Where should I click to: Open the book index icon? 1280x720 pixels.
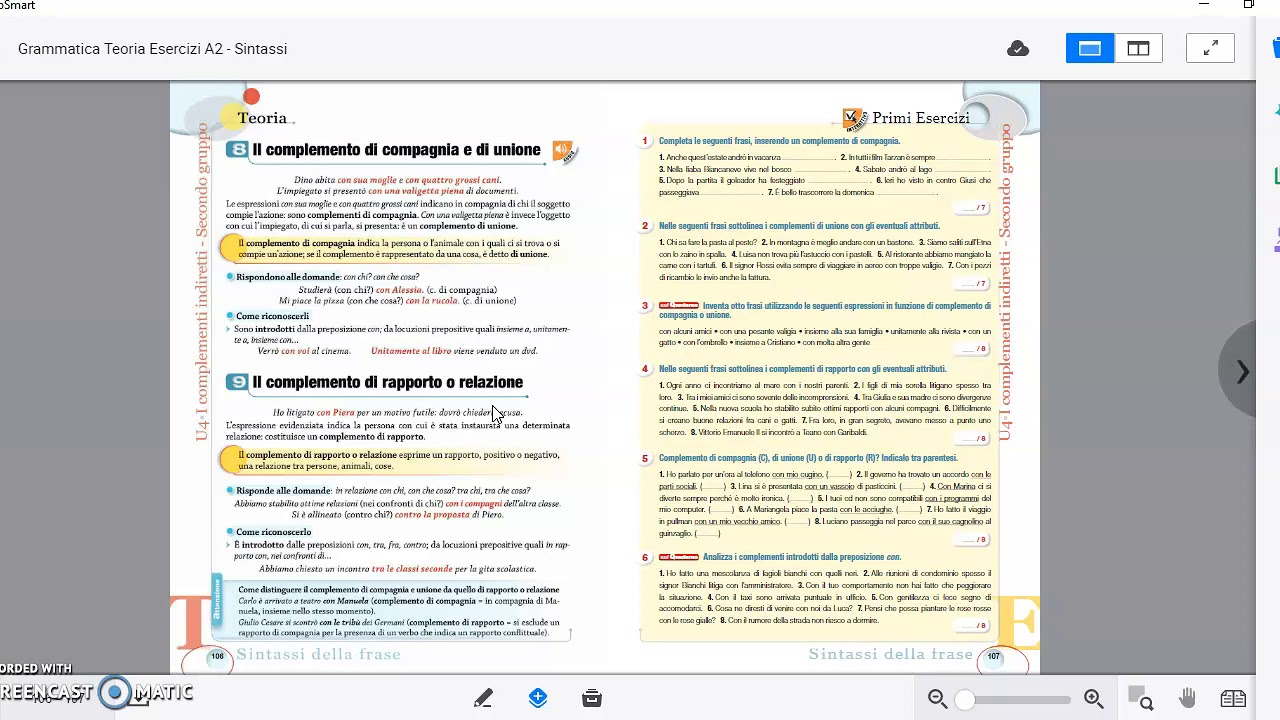point(1233,698)
